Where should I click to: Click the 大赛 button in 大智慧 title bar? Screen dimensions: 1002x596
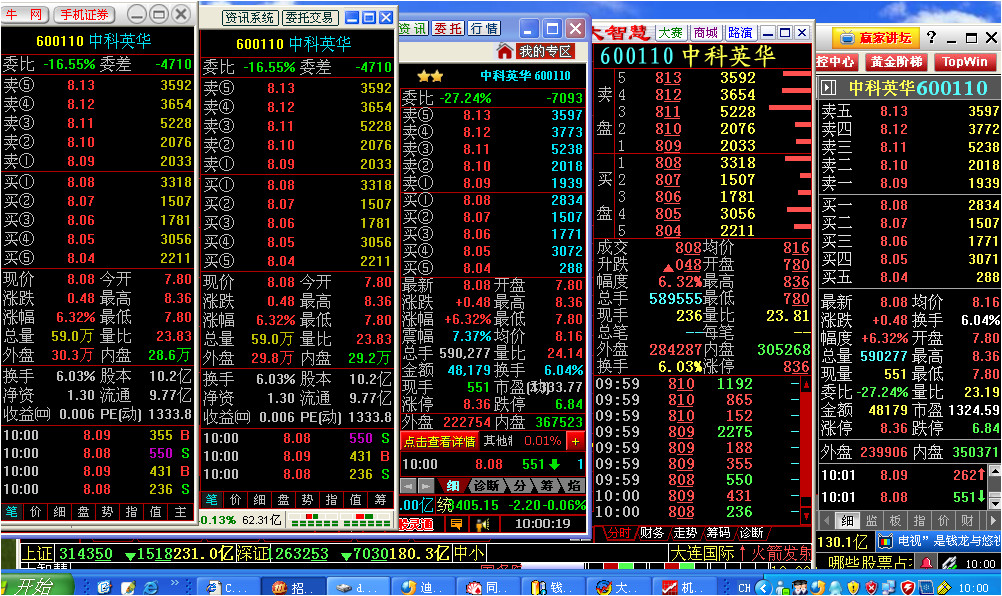670,32
